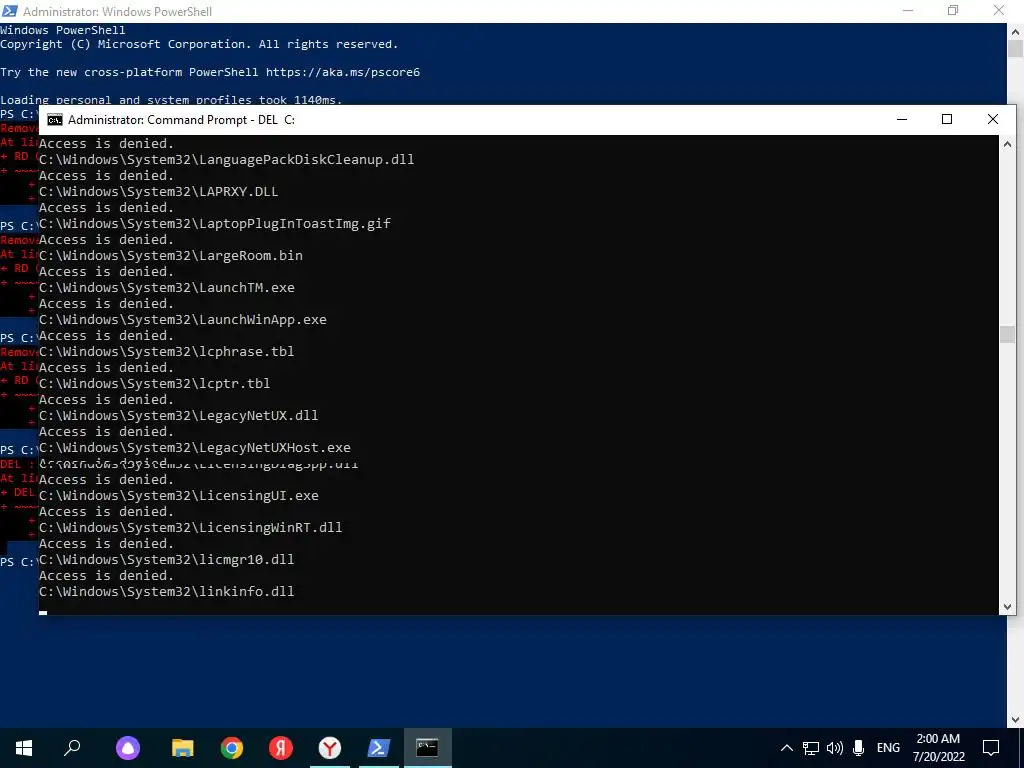Viewport: 1024px width, 768px height.
Task: Click the lcptr.tbl path line
Action: coord(155,383)
